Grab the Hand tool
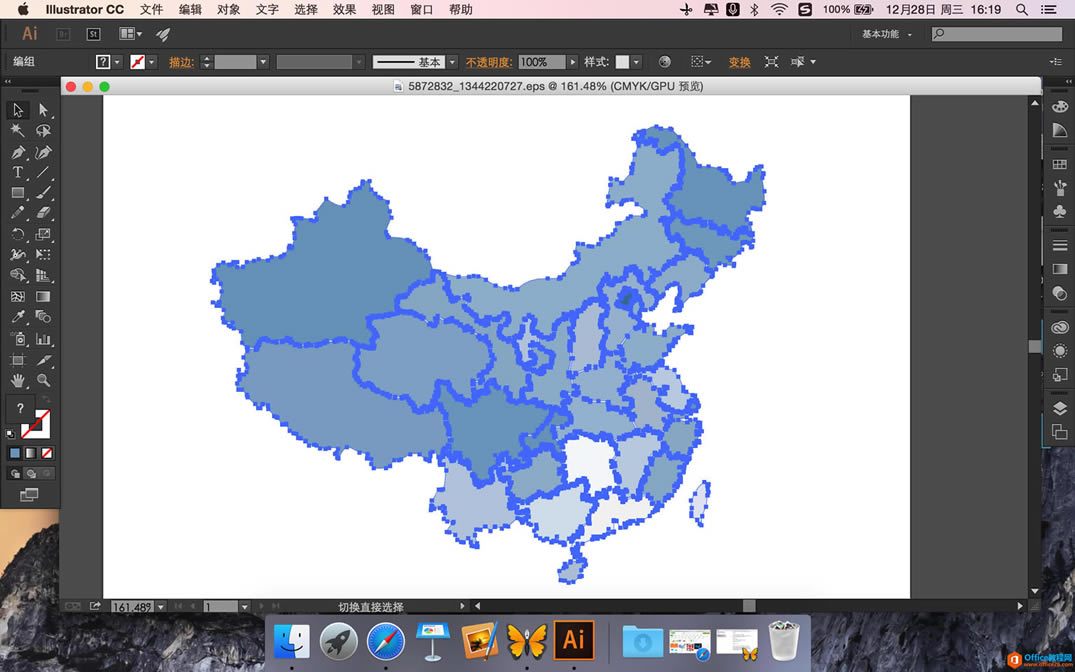1075x672 pixels. click(x=16, y=378)
